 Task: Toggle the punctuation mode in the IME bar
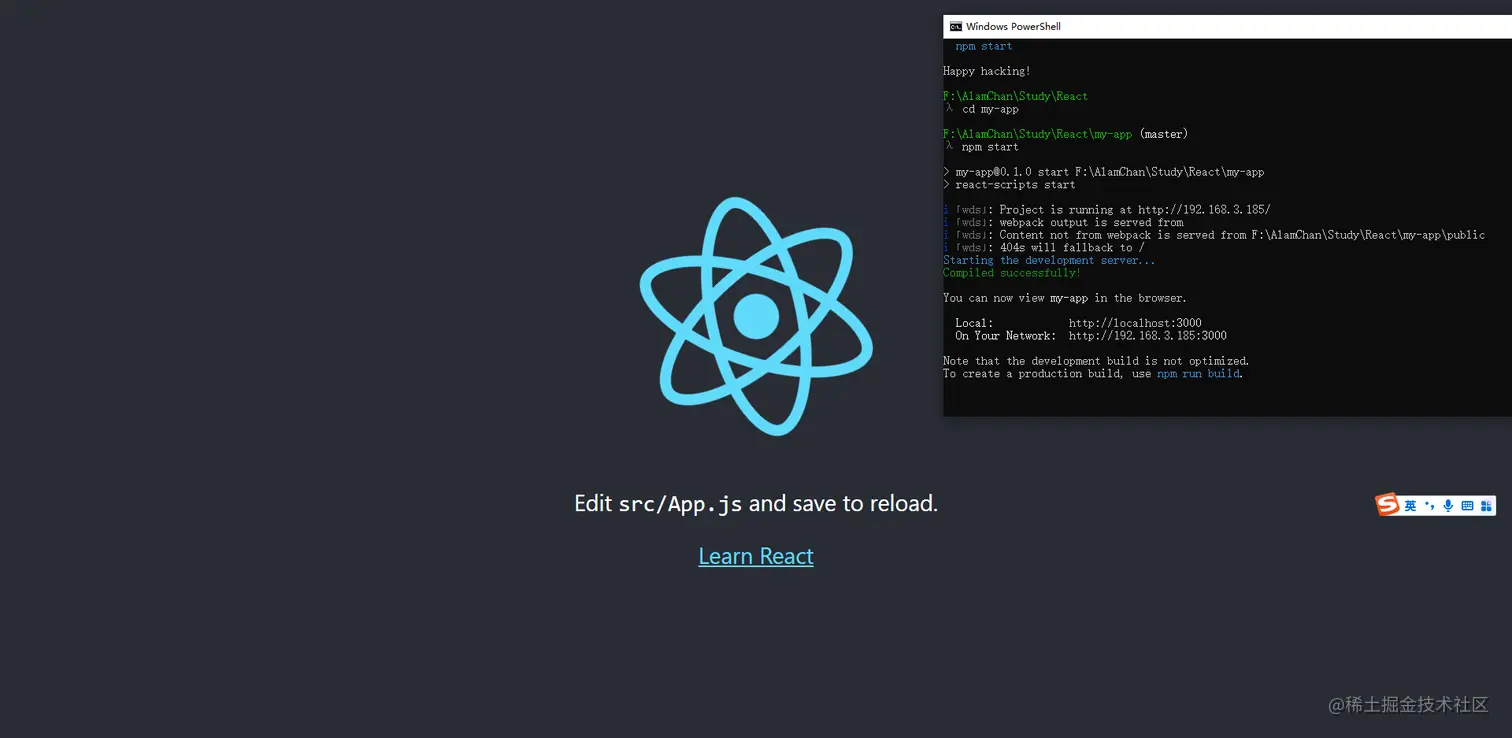[1429, 506]
